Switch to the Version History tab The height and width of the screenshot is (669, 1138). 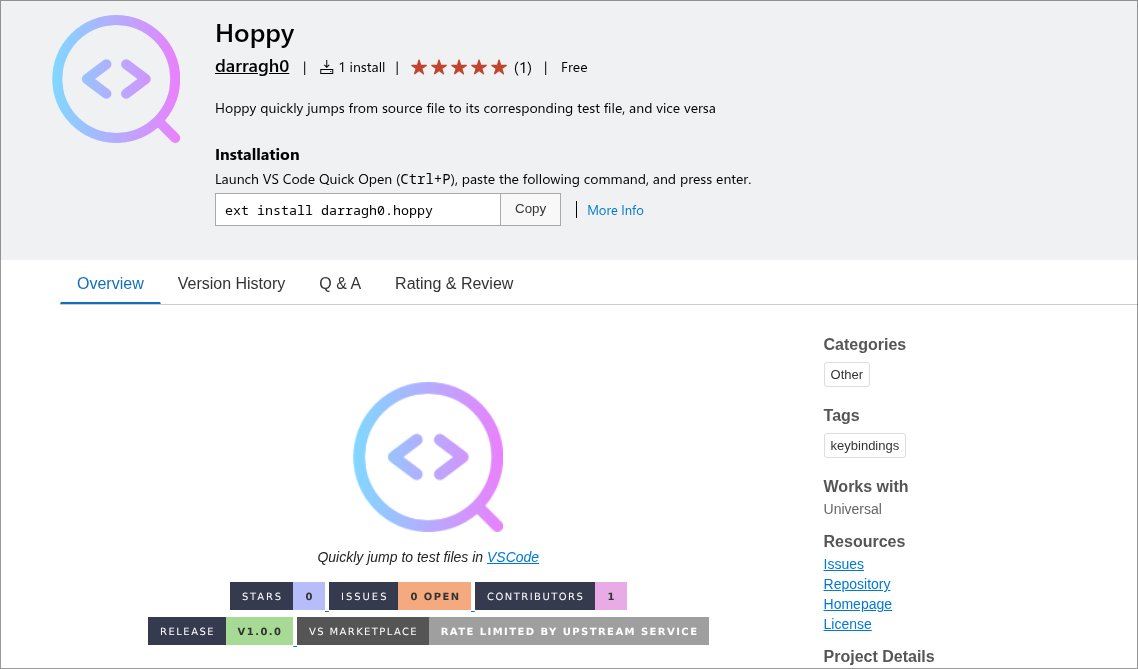click(231, 283)
